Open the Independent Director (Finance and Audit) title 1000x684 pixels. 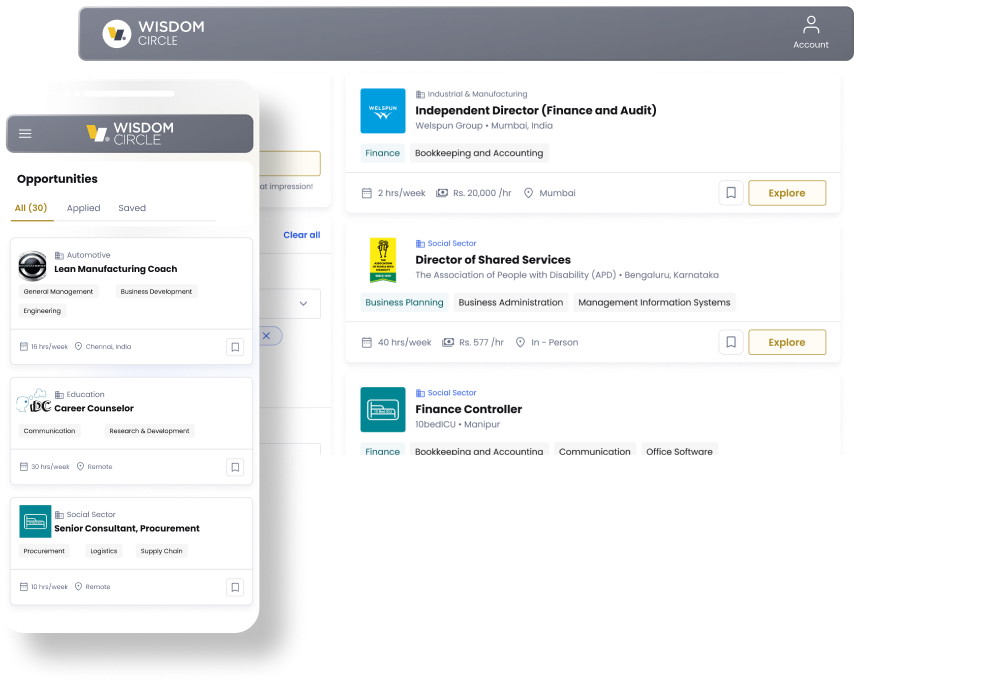pos(536,110)
